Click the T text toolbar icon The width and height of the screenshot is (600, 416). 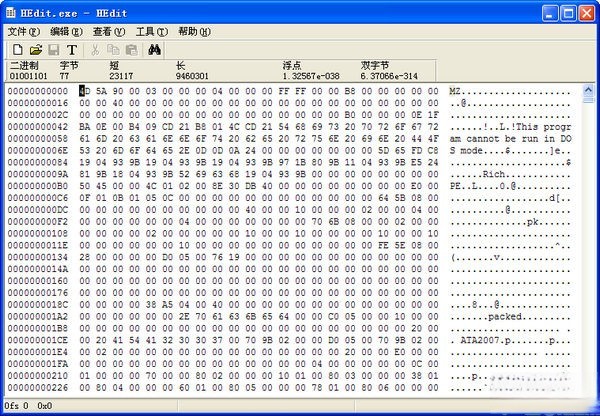click(72, 49)
